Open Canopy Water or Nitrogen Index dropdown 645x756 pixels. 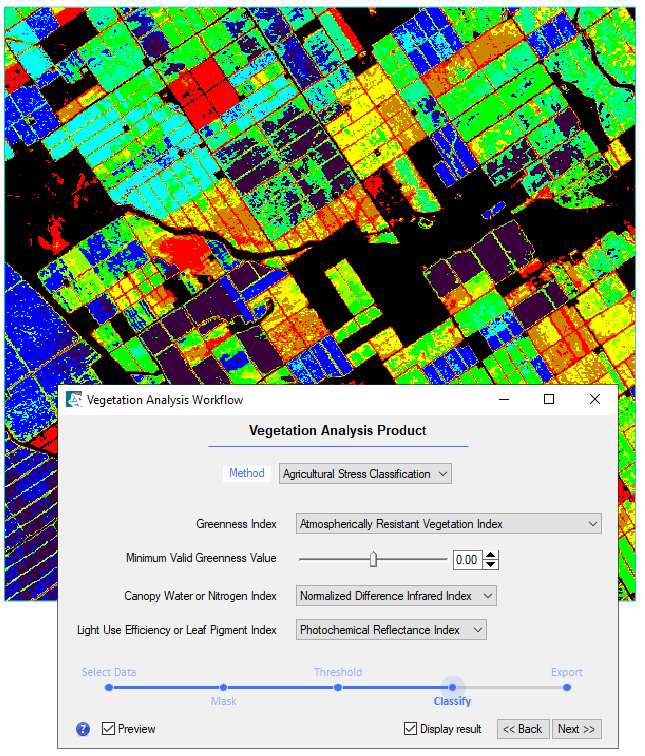click(x=396, y=596)
